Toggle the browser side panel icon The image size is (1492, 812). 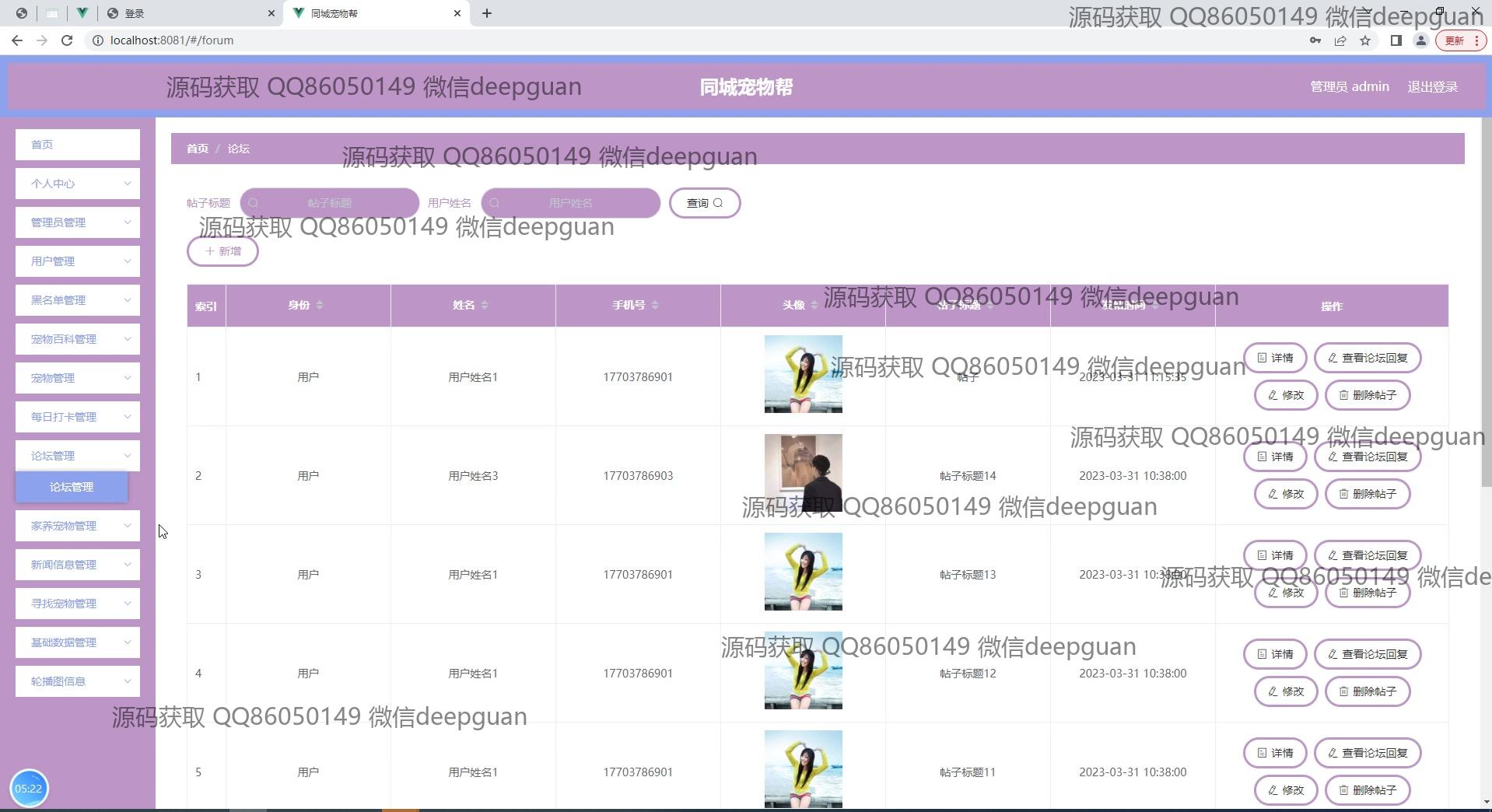(1396, 40)
